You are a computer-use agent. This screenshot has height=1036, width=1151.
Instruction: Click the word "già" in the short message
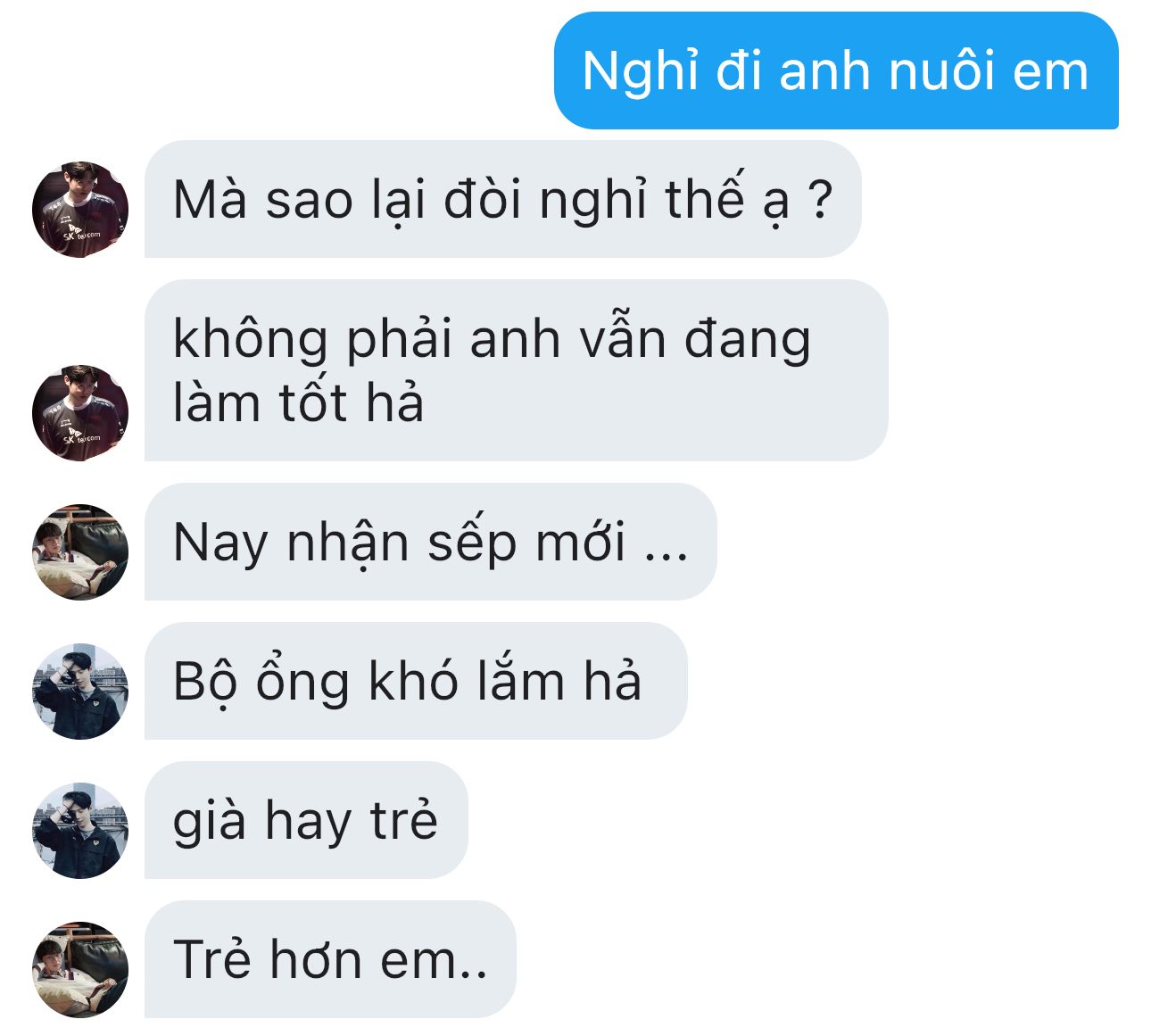209,823
